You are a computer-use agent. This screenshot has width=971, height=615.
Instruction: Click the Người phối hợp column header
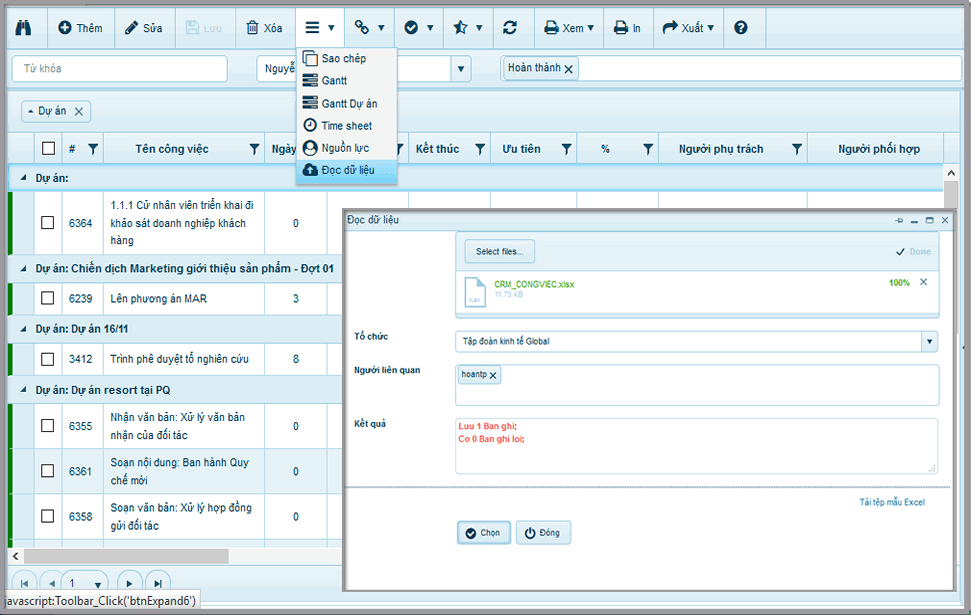[878, 149]
